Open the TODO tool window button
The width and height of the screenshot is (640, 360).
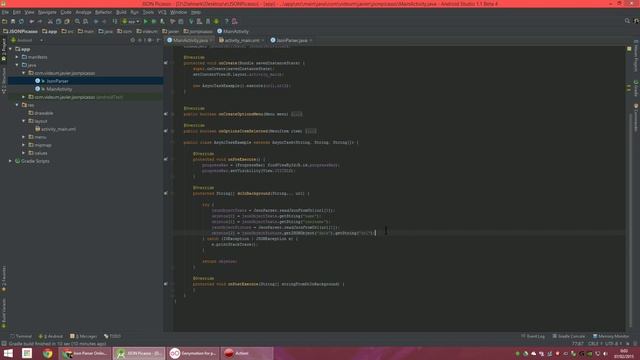pyautogui.click(x=113, y=336)
